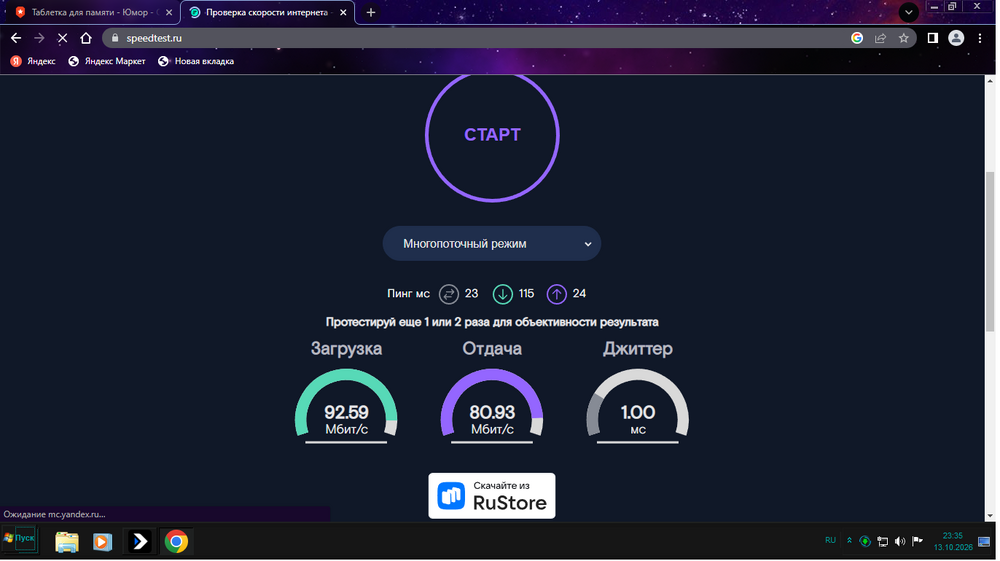Open the Яндекс bookmark
This screenshot has height=561, width=1000.
click(33, 61)
